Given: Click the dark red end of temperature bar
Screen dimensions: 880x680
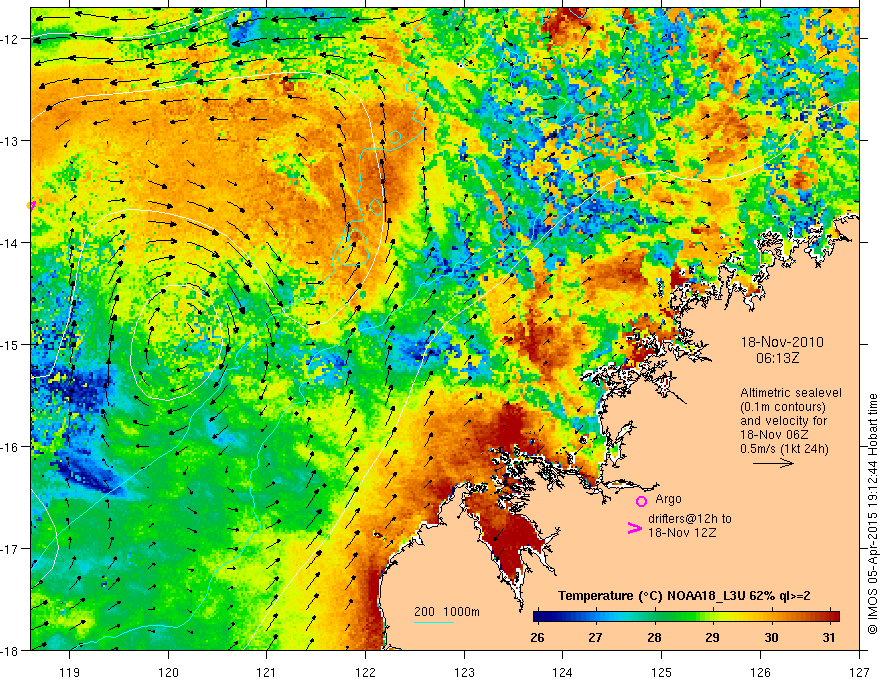Looking at the screenshot, I should point(835,617).
